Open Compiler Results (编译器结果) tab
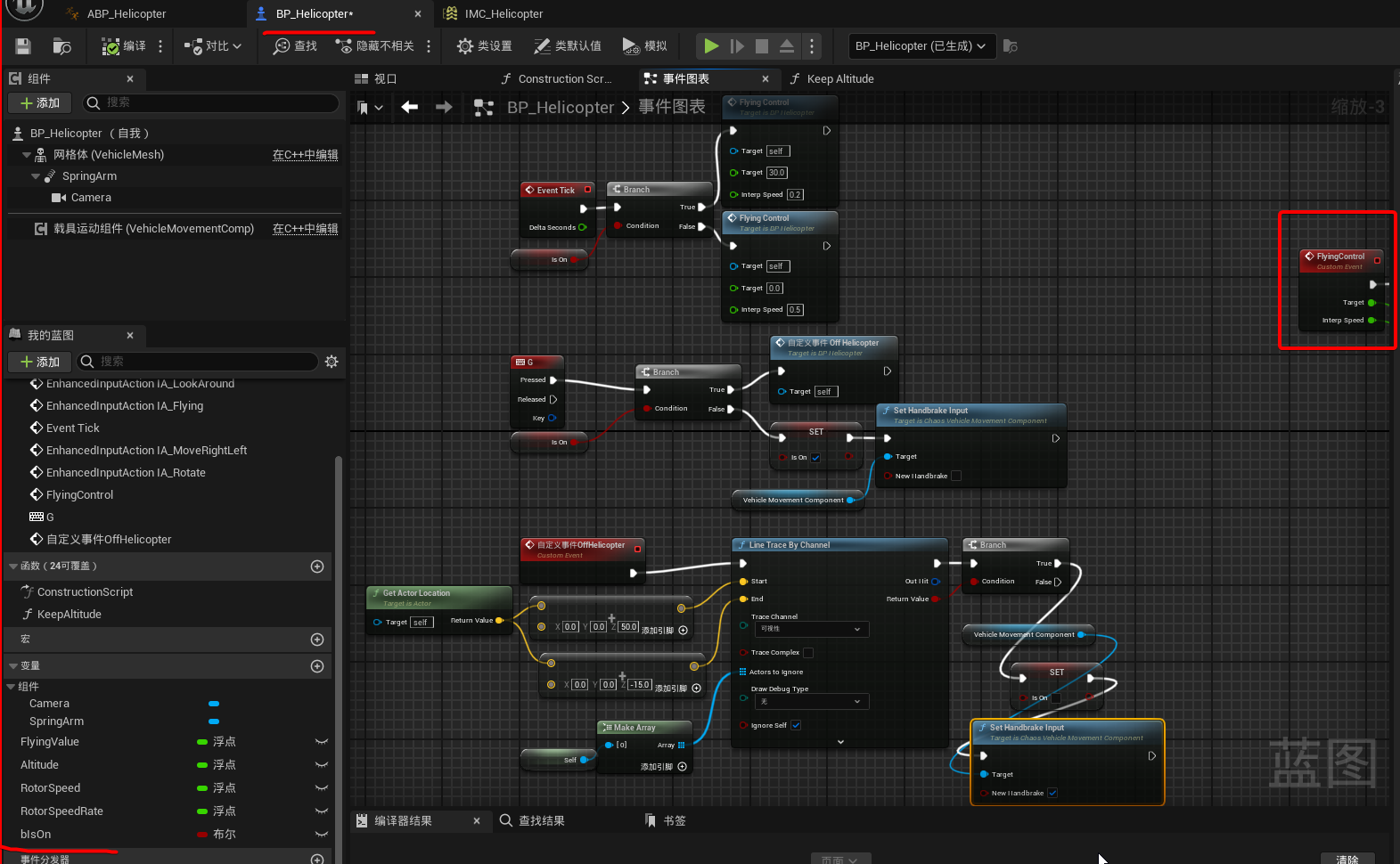Image resolution: width=1400 pixels, height=864 pixels. coord(405,821)
